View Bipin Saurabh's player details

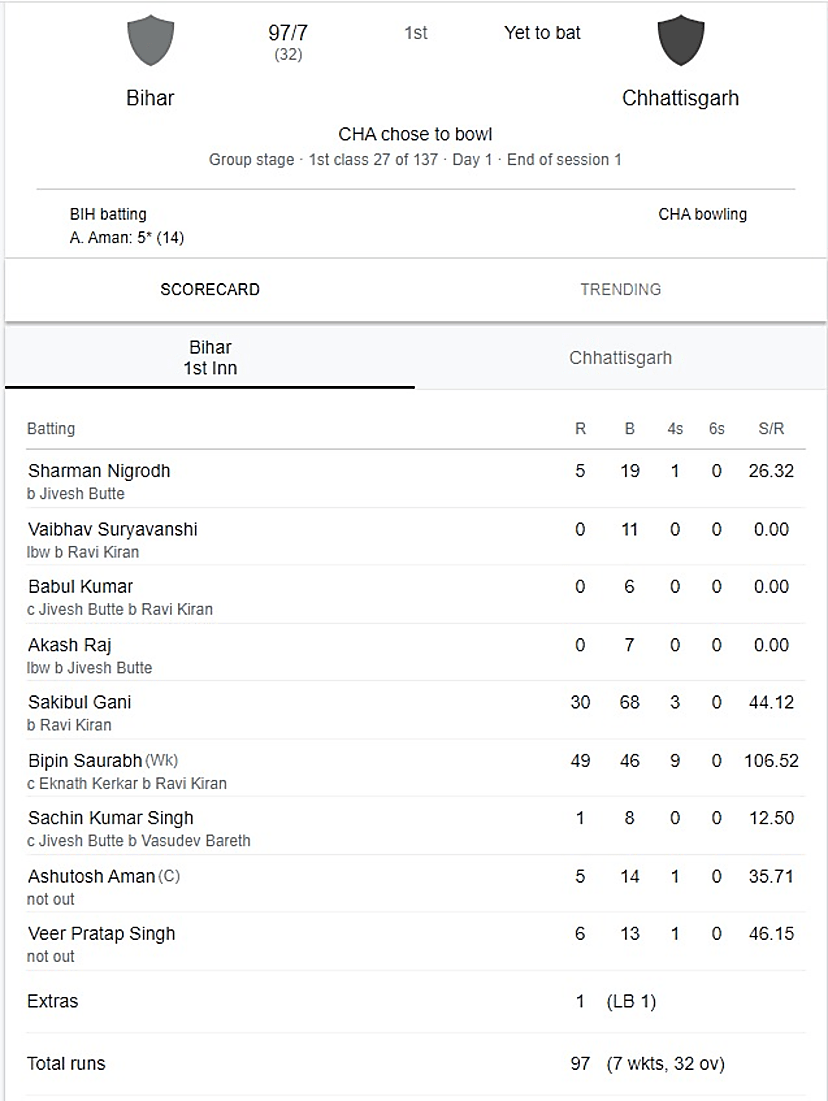point(85,761)
